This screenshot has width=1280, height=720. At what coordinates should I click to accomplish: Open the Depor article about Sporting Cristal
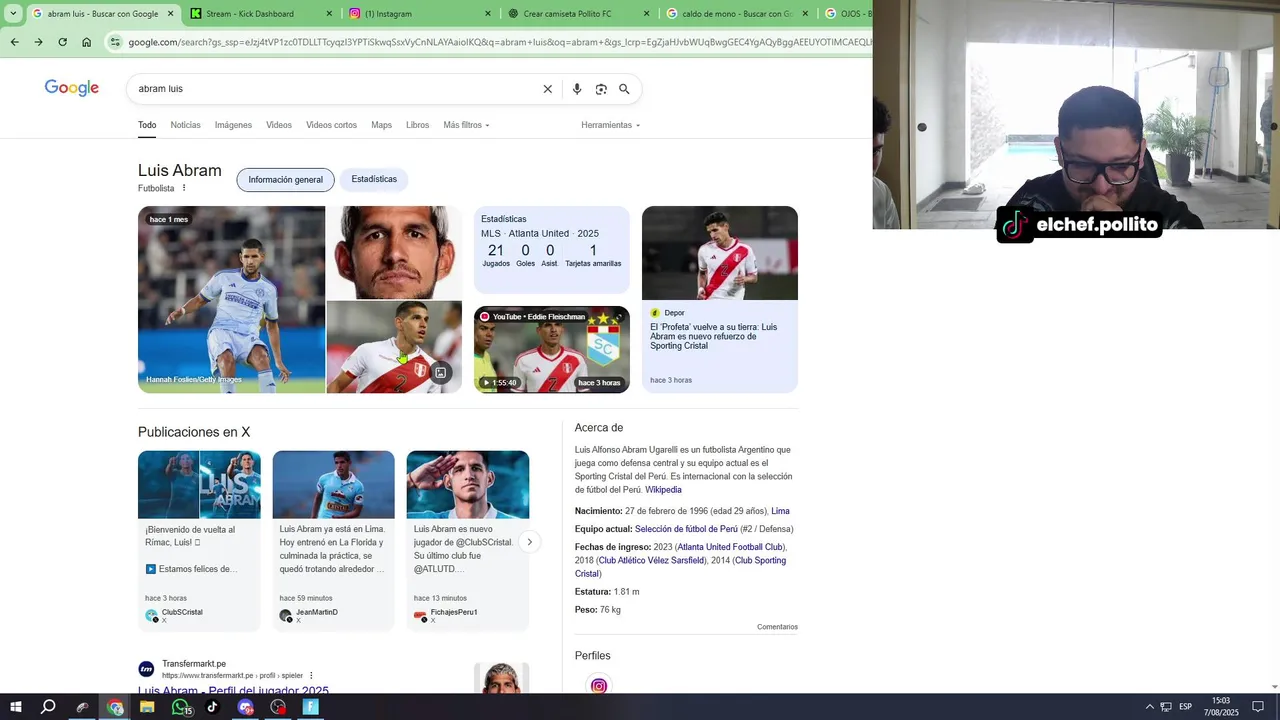719,299
